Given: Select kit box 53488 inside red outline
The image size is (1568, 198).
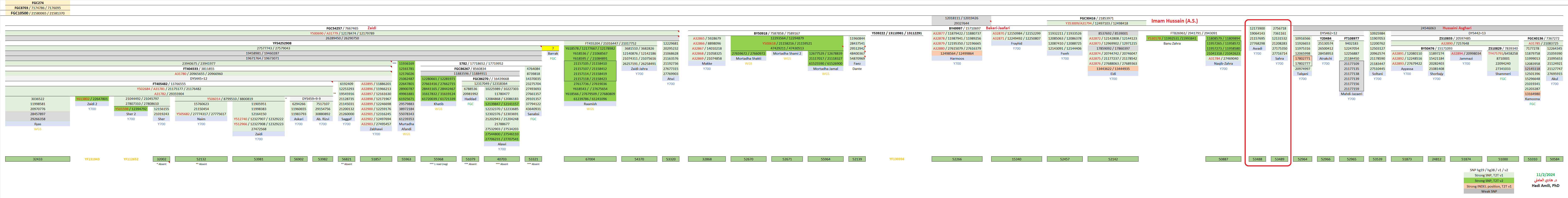Looking at the screenshot, I should (1257, 159).
